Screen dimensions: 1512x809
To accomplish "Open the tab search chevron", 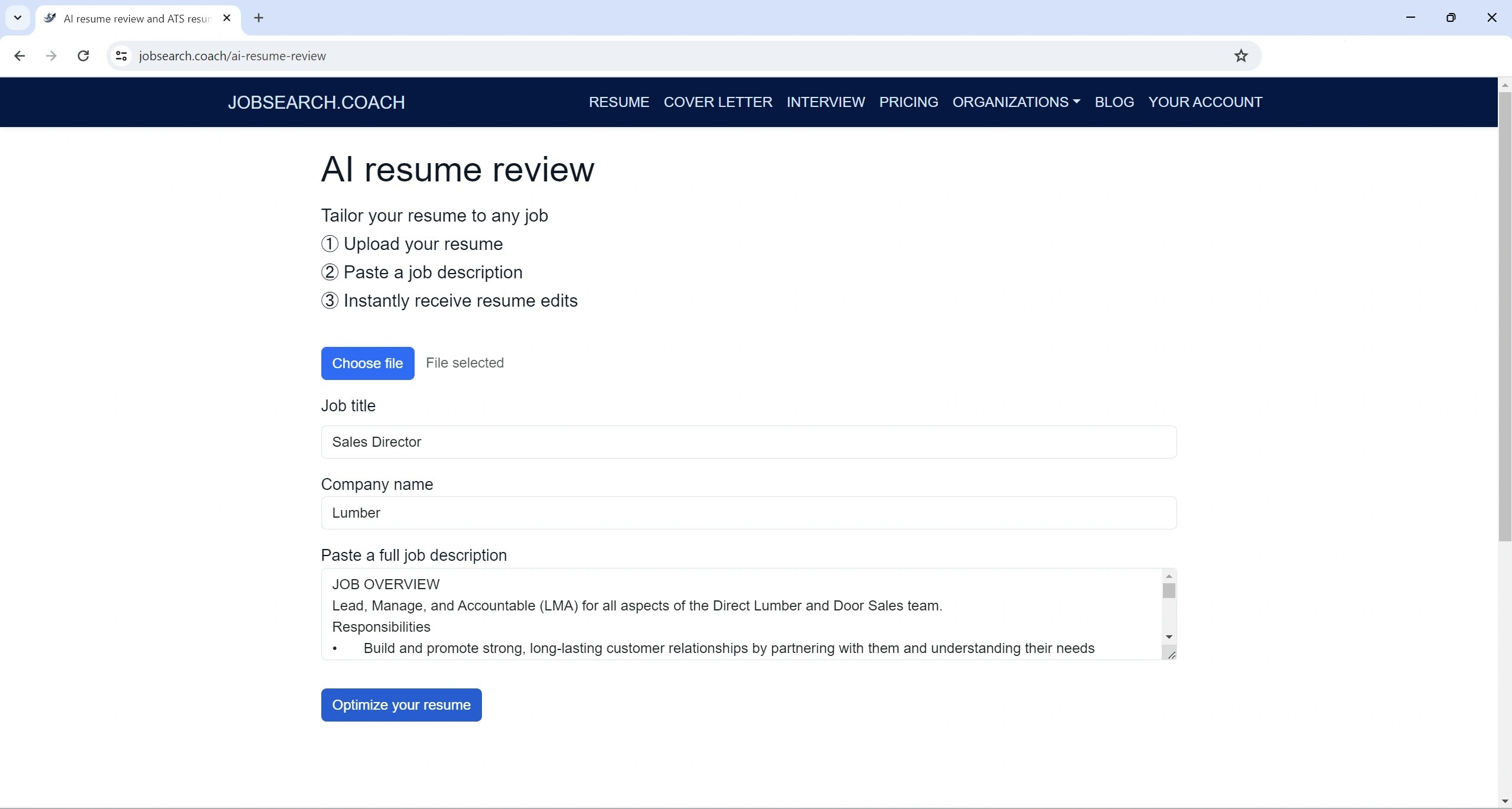I will coord(18,18).
